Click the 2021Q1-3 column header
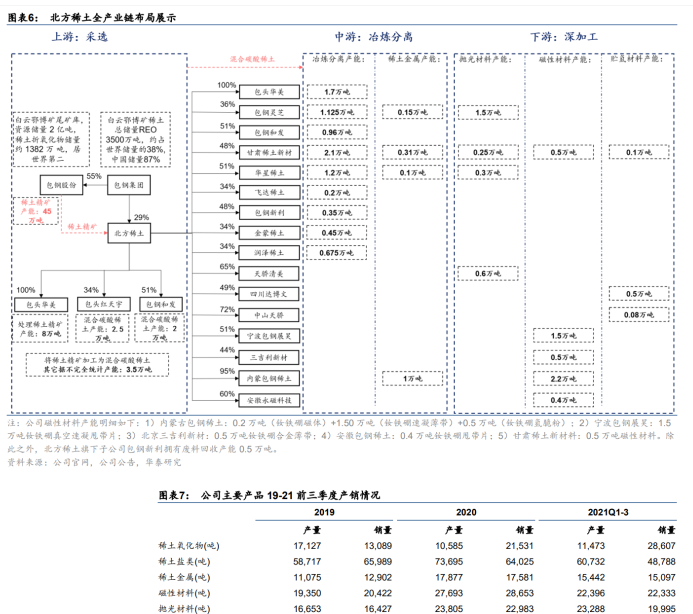 [x=608, y=512]
